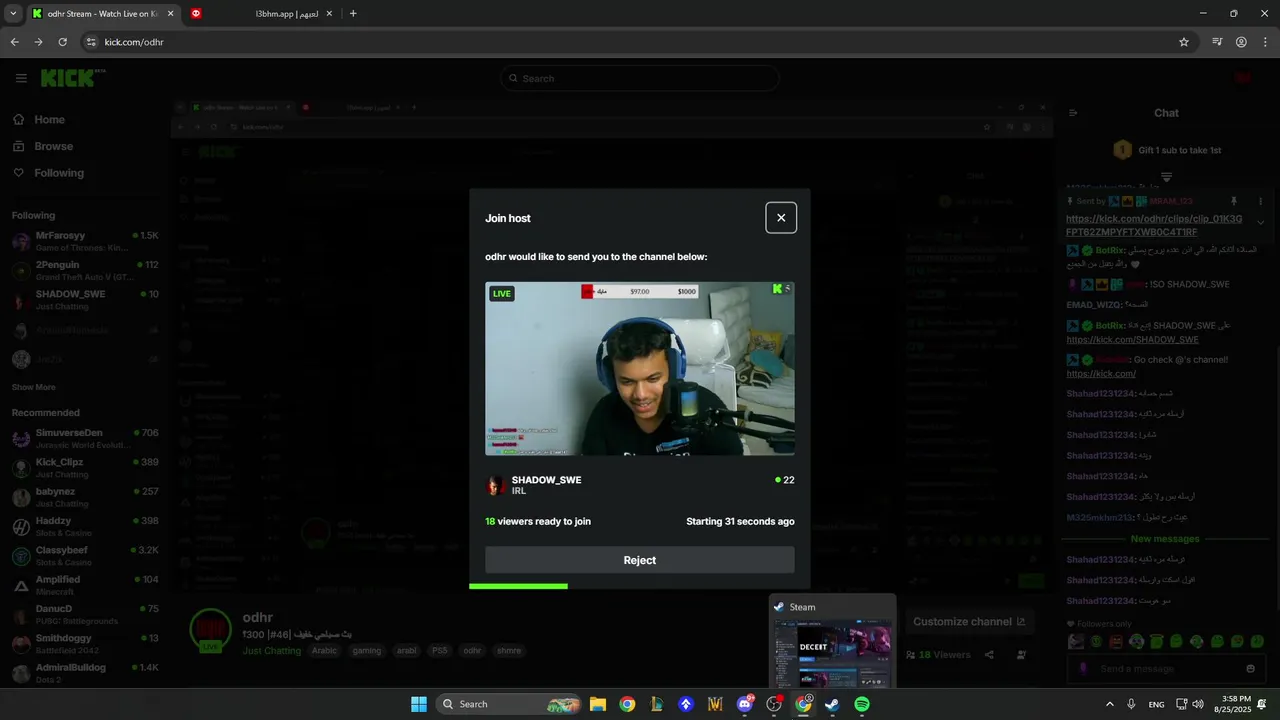Toggle the Kick sidebar hamburger menu

21,78
